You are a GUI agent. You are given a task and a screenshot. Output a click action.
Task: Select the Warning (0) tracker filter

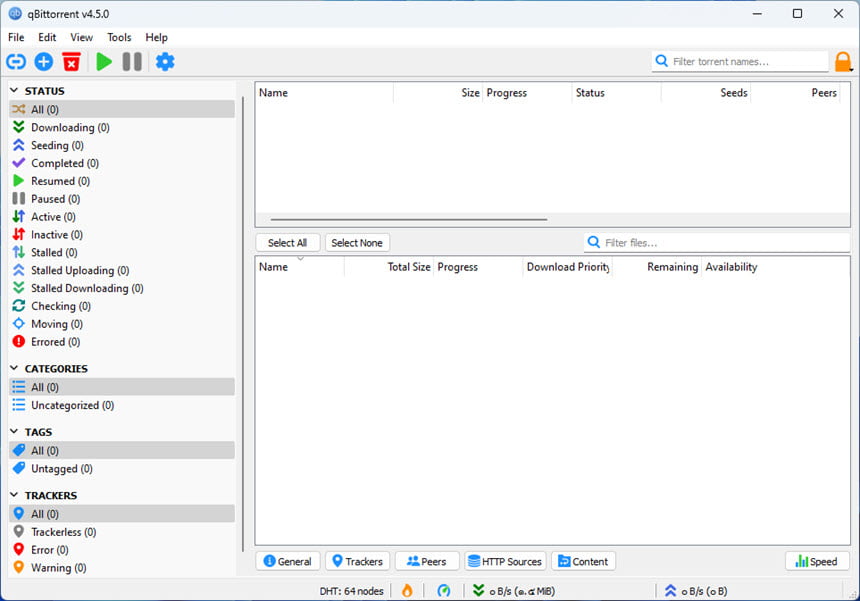(122, 568)
